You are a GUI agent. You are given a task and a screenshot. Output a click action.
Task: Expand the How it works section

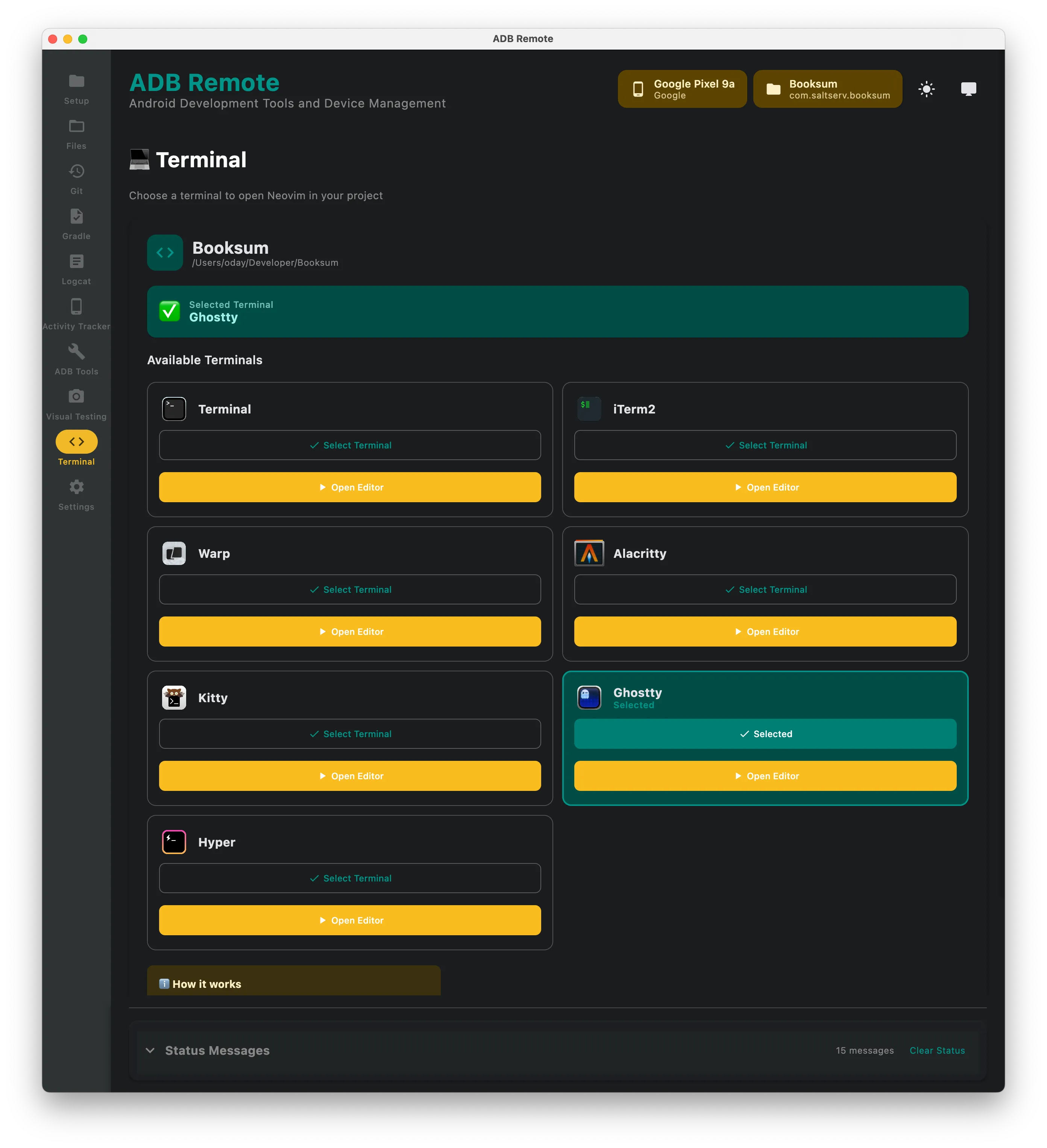293,983
